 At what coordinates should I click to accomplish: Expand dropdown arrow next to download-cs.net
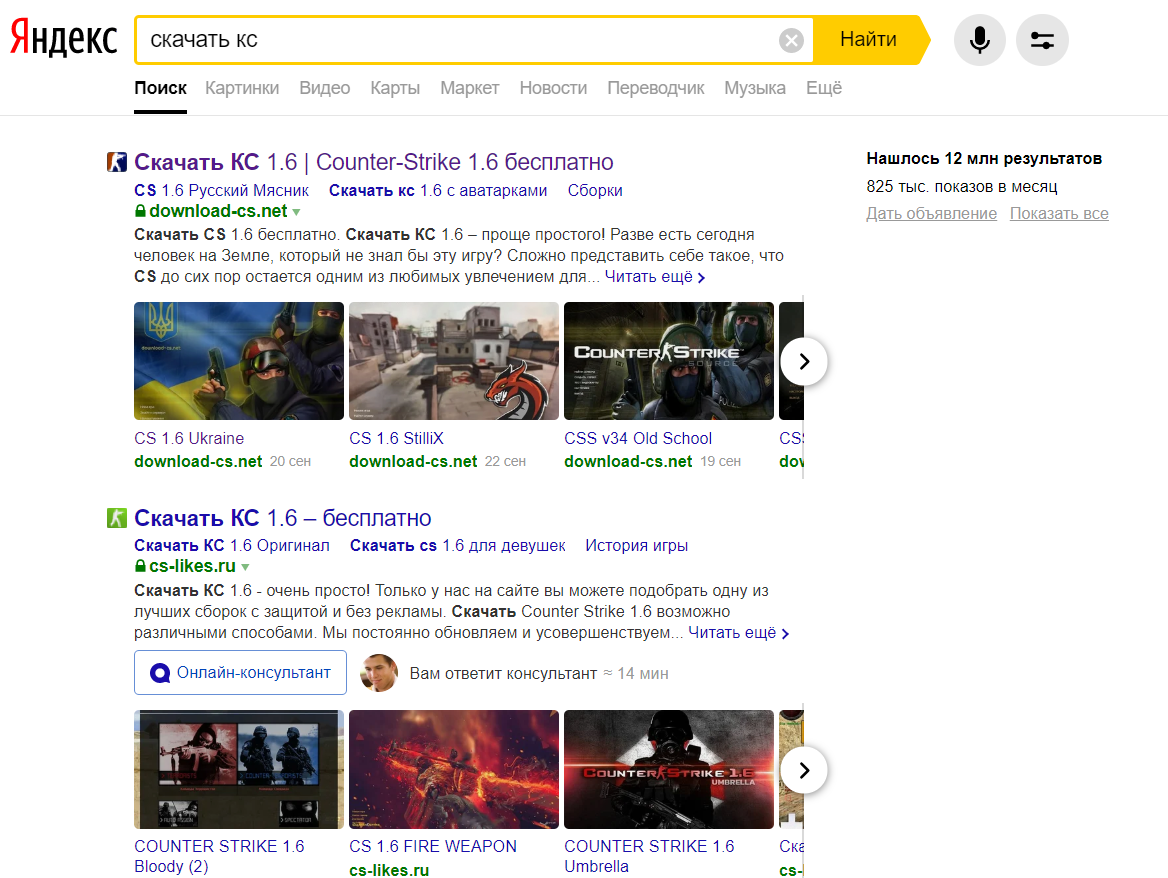pyautogui.click(x=296, y=212)
